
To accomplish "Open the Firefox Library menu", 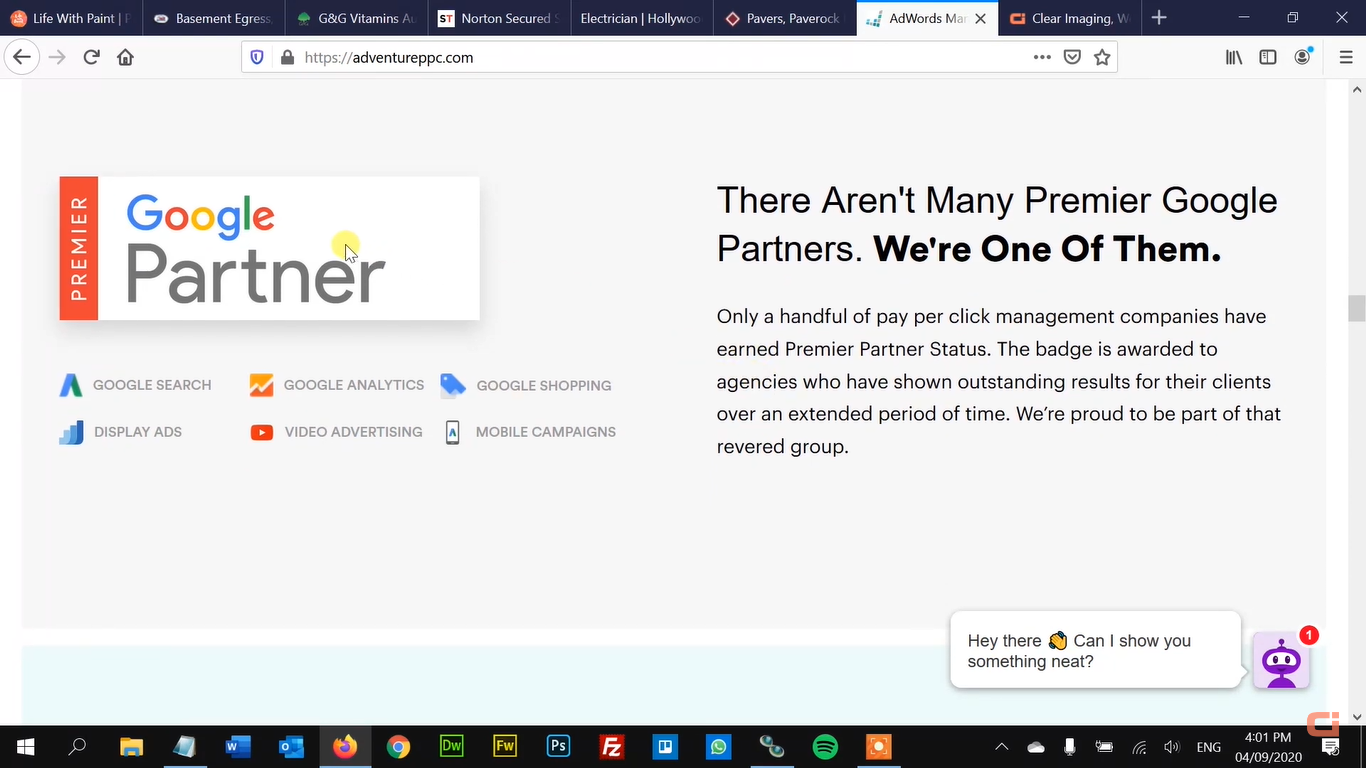I will (1234, 57).
